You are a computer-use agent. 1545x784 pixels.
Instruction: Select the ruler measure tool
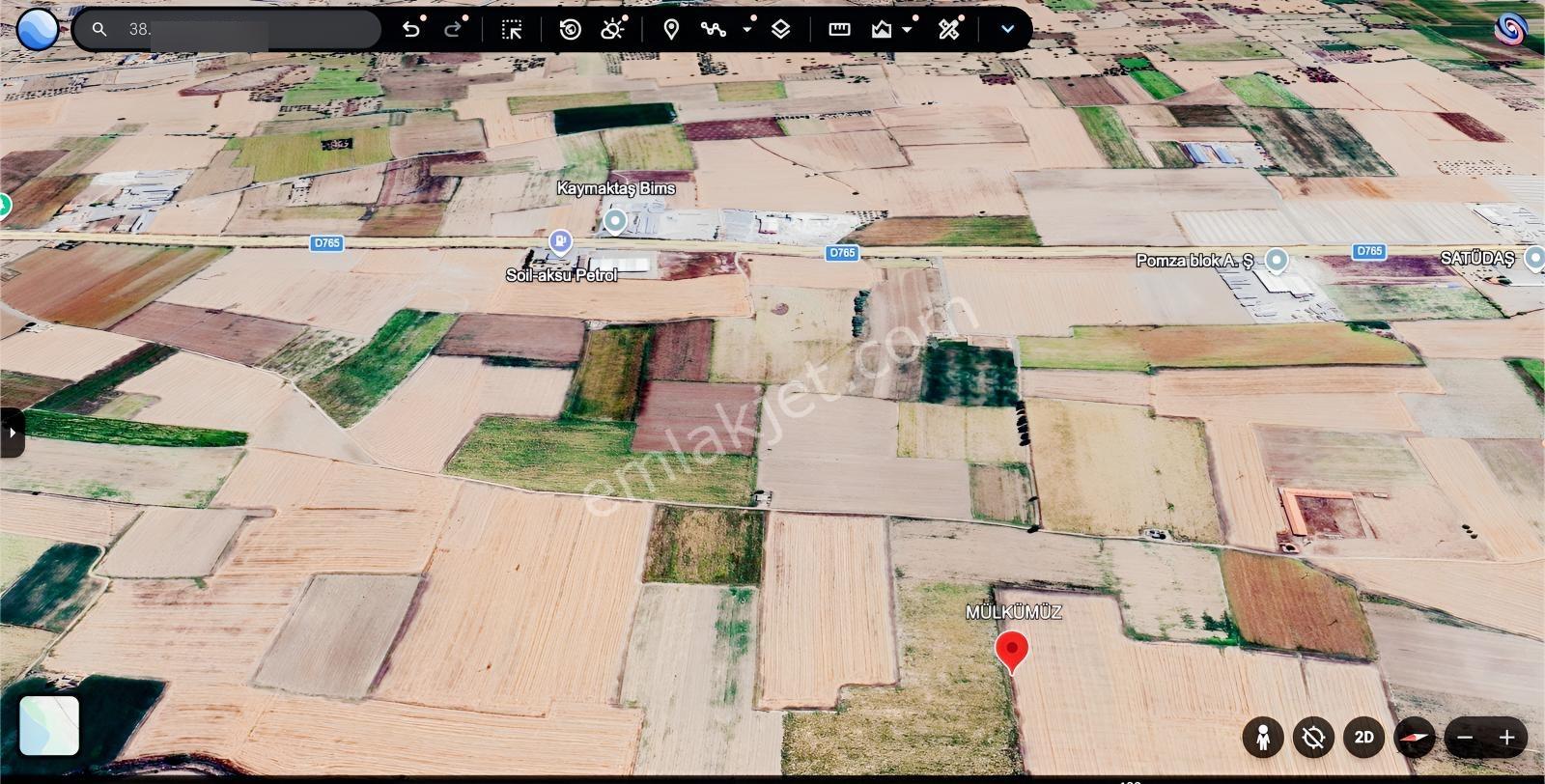(x=840, y=30)
